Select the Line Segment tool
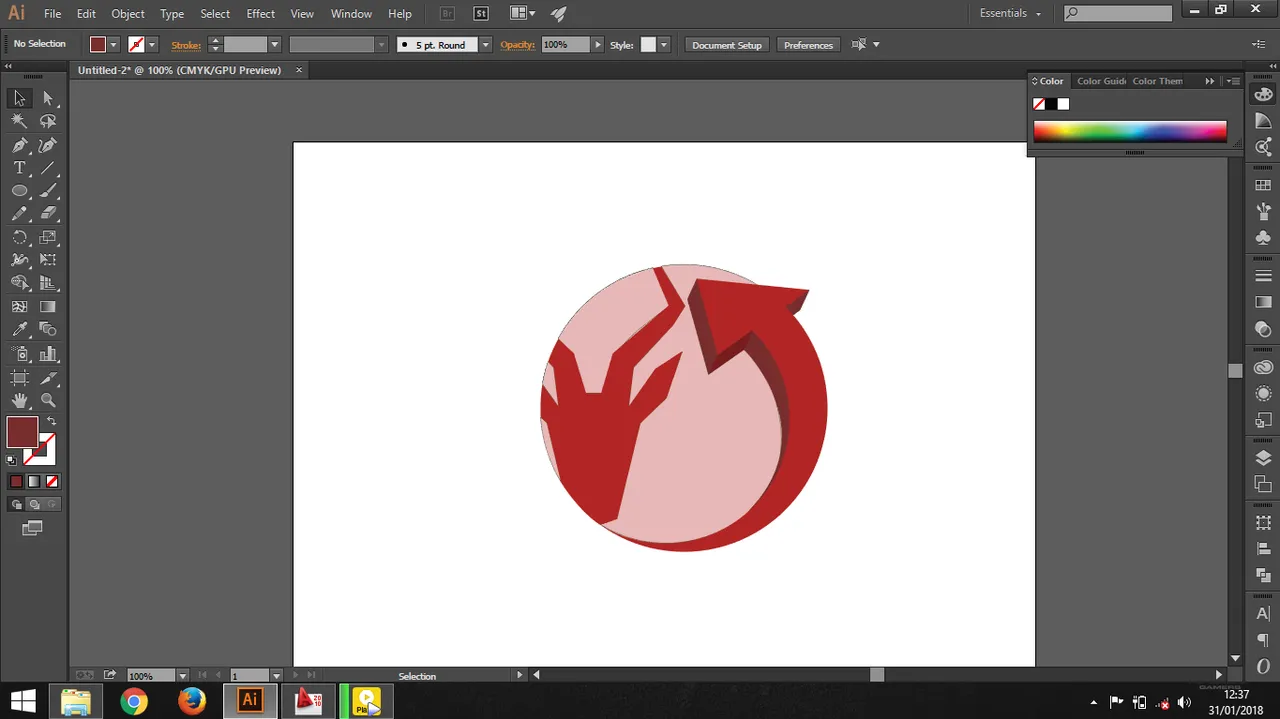1280x719 pixels. coord(48,168)
